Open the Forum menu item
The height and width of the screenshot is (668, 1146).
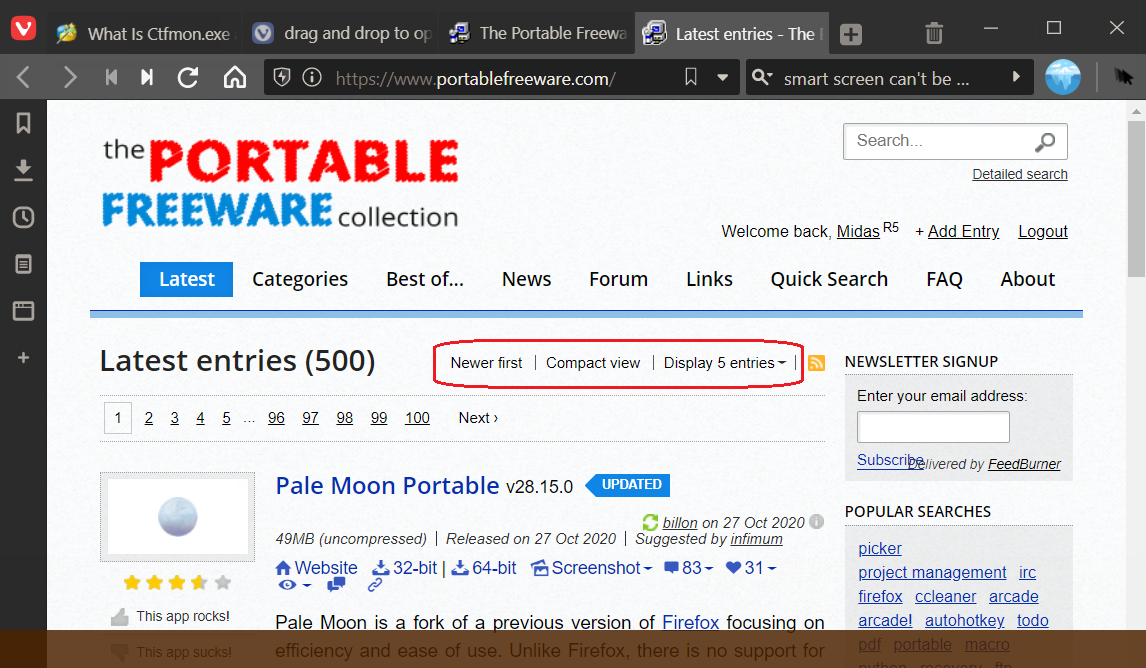(618, 279)
